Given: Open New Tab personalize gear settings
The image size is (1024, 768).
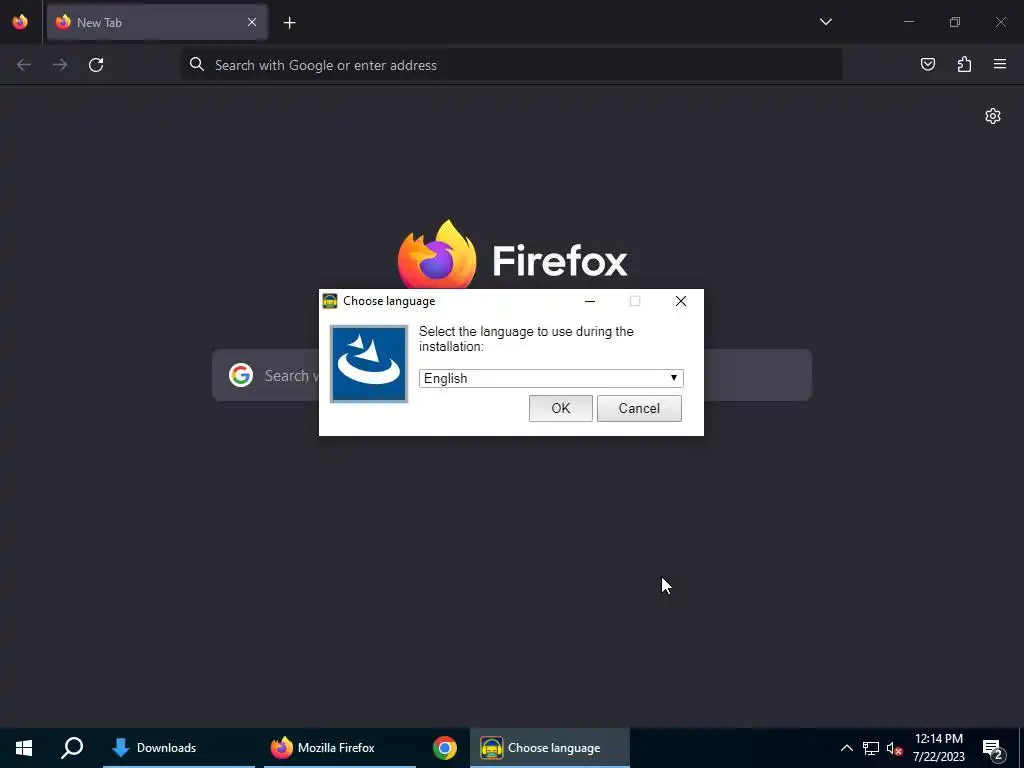Looking at the screenshot, I should click(x=993, y=116).
